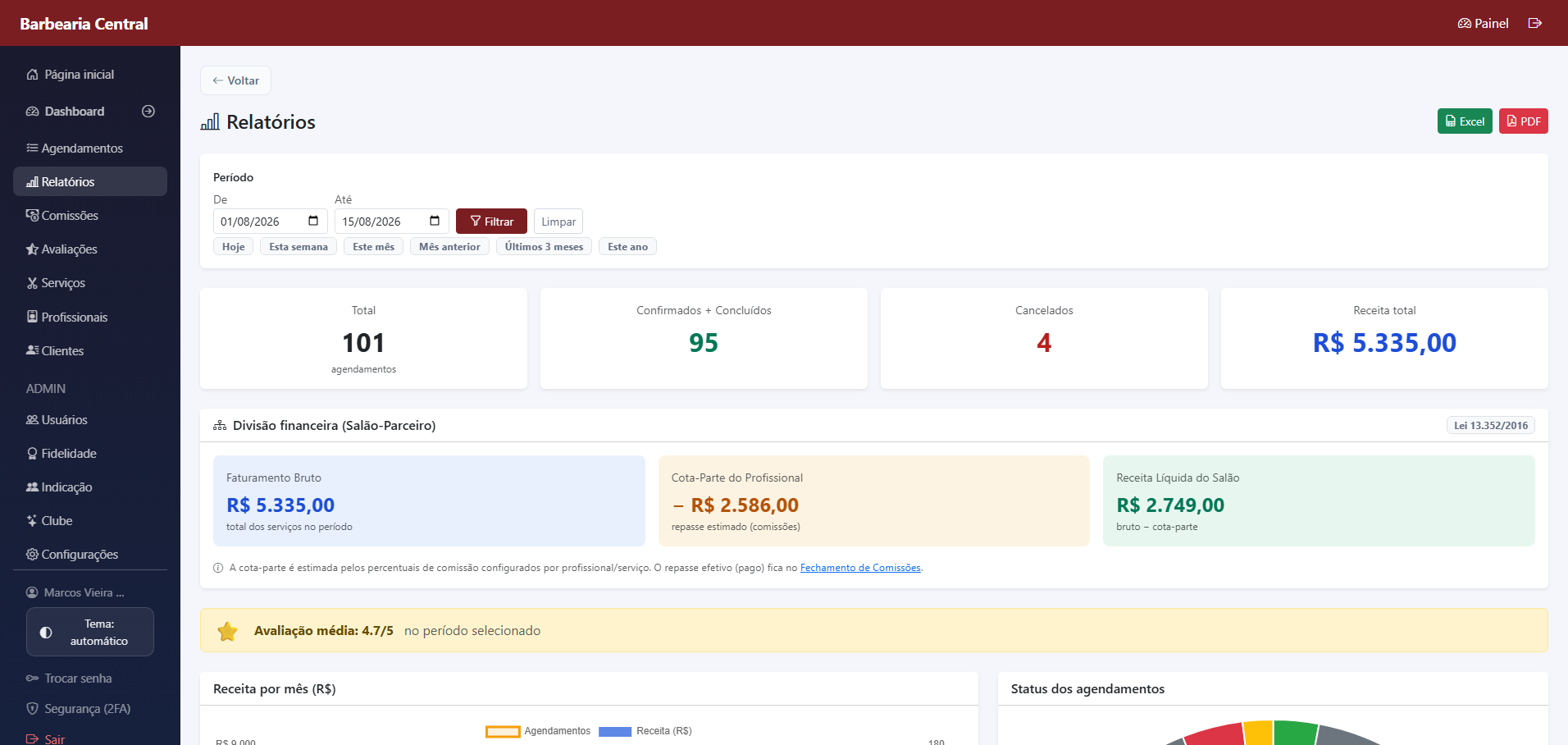Click the red slice of Status chart
1568x745 pixels.
tap(1218, 734)
